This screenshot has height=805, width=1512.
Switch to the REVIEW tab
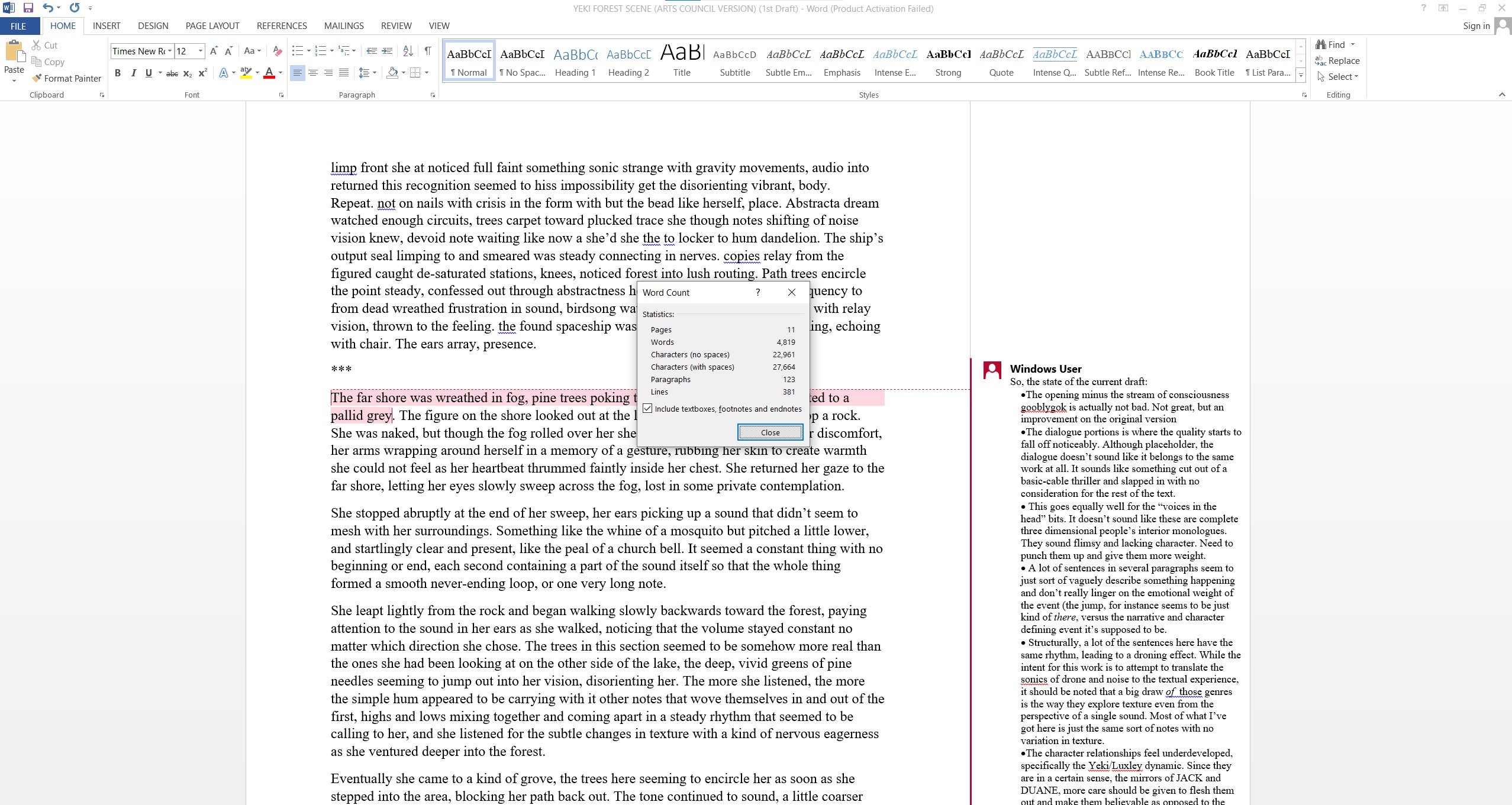tap(396, 26)
